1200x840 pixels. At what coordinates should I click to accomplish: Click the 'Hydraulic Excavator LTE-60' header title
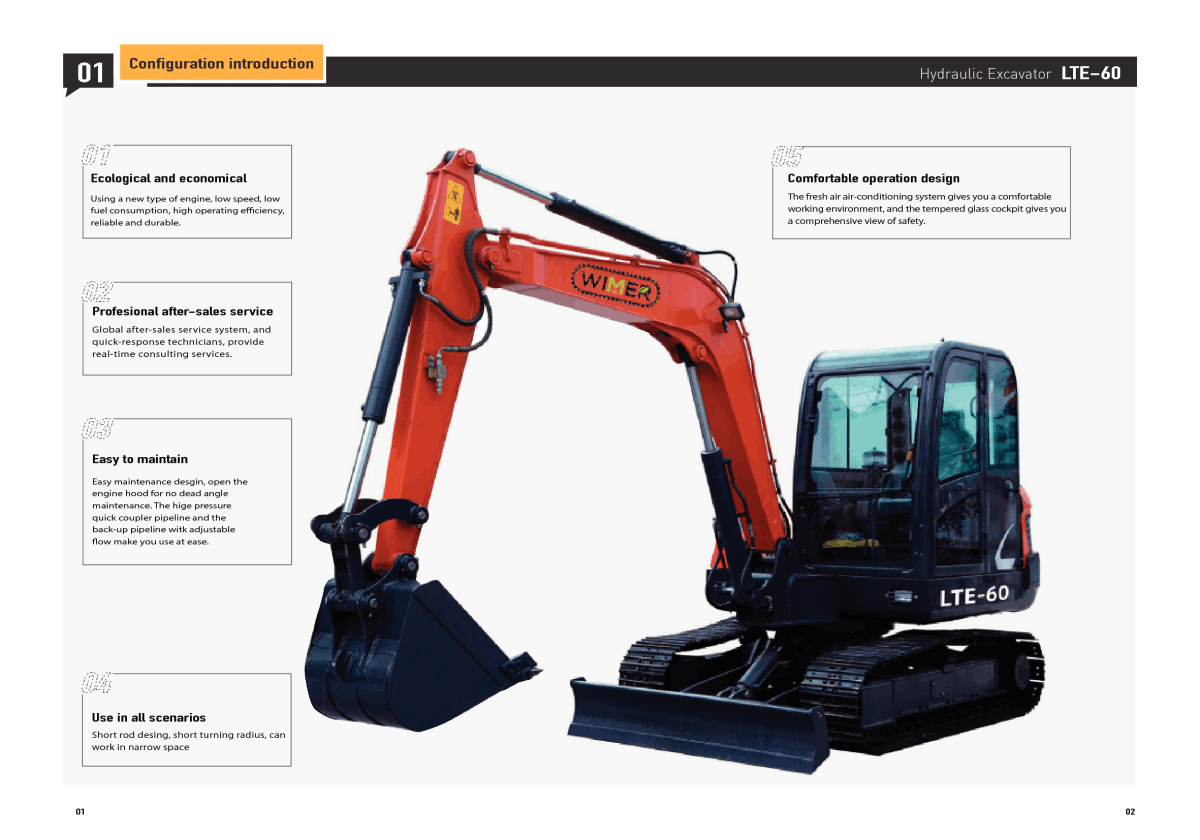[1020, 73]
